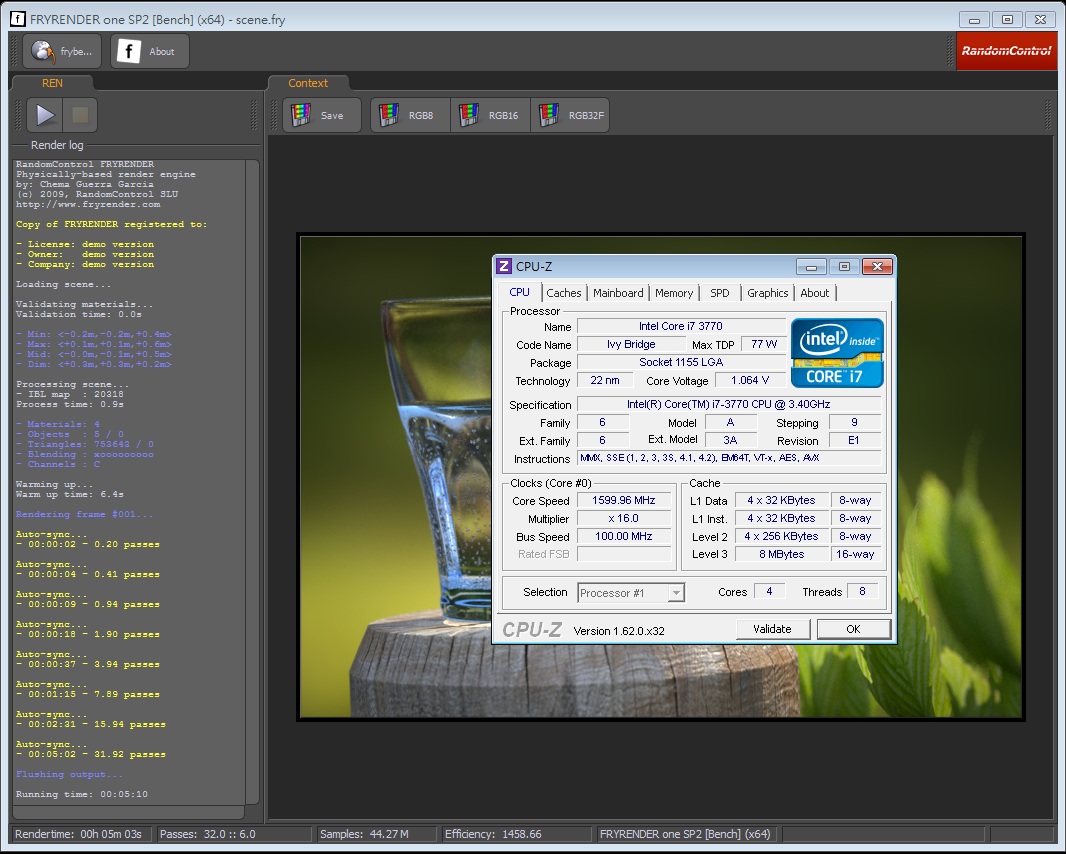Open the frybench toolbar icon
The width and height of the screenshot is (1066, 854).
64,51
